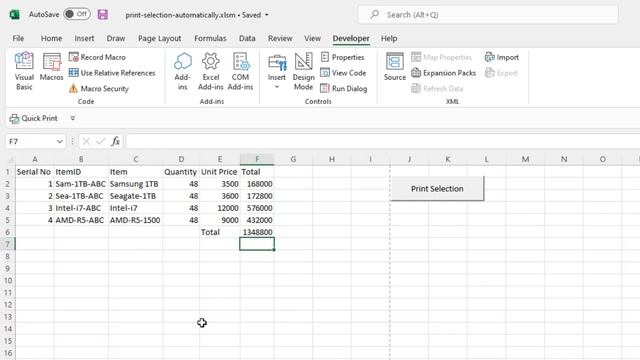Click the Intel-i7-ABC cell
640x360 pixels.
(x=81, y=208)
